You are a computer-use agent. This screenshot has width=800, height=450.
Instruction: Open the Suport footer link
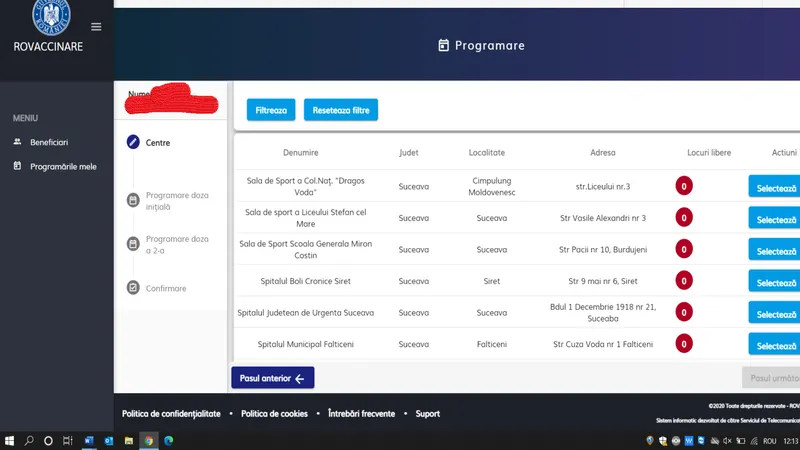tap(427, 414)
